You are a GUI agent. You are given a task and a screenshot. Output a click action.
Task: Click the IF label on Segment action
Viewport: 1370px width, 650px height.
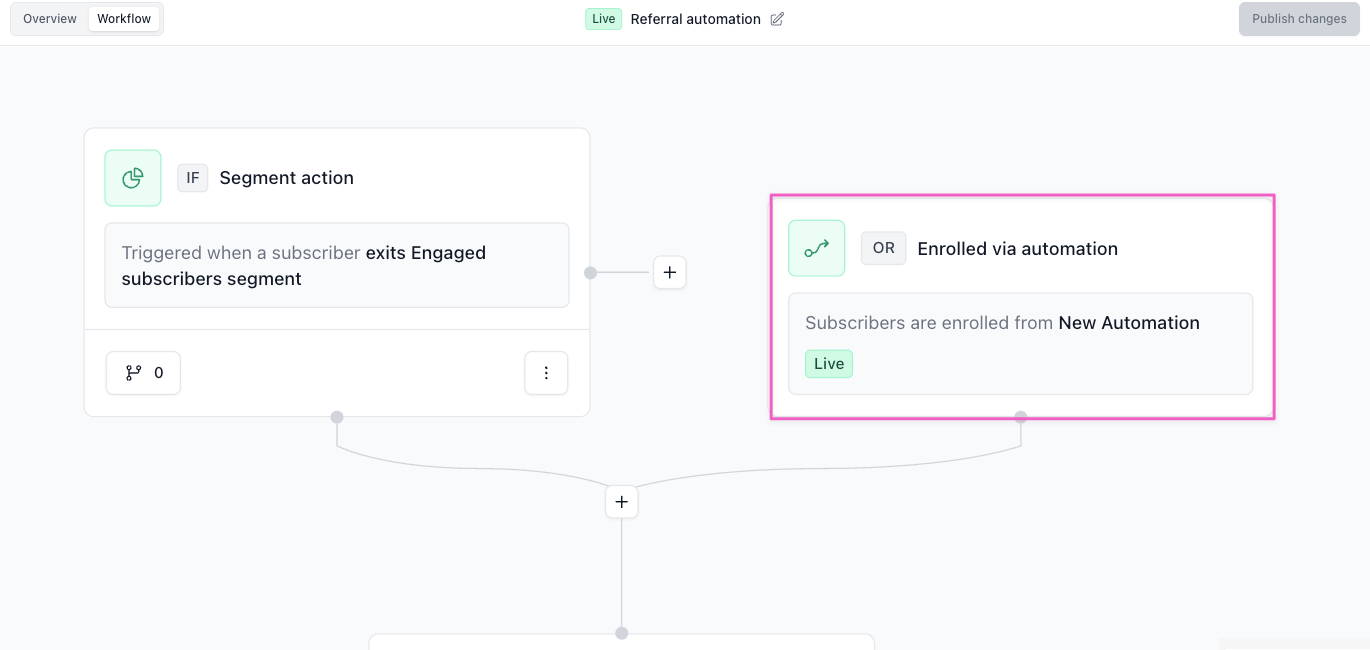[x=193, y=178]
